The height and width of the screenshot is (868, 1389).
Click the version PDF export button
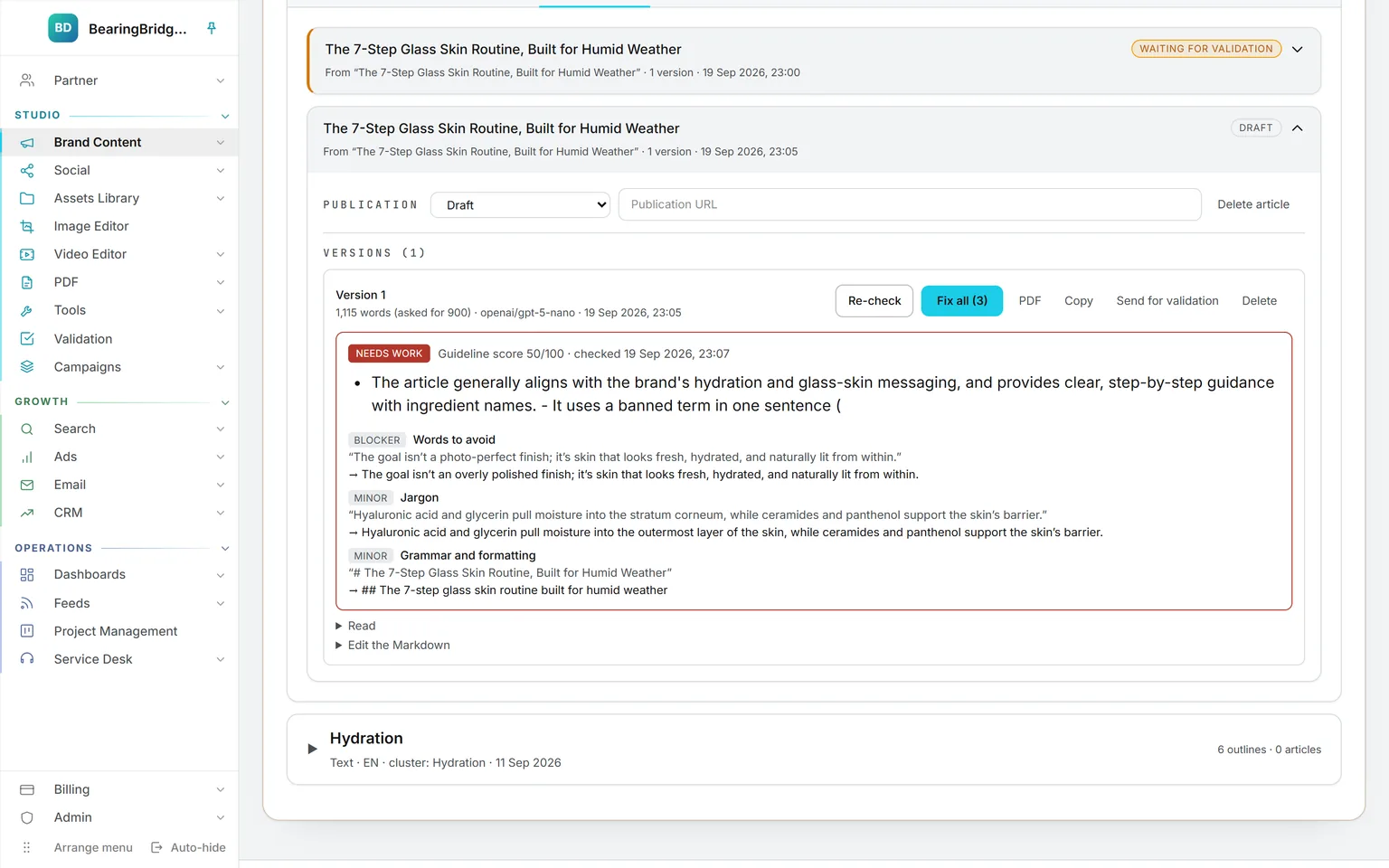1030,301
